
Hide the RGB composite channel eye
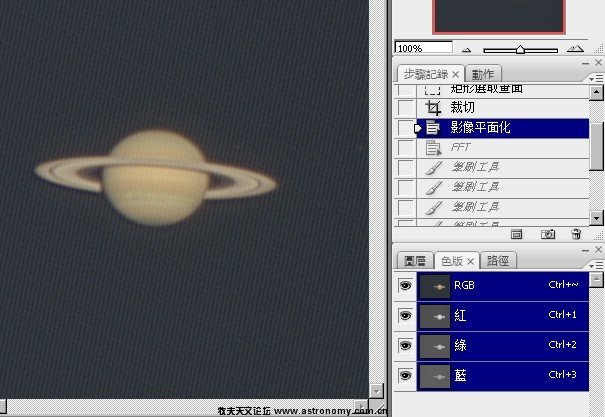[405, 286]
